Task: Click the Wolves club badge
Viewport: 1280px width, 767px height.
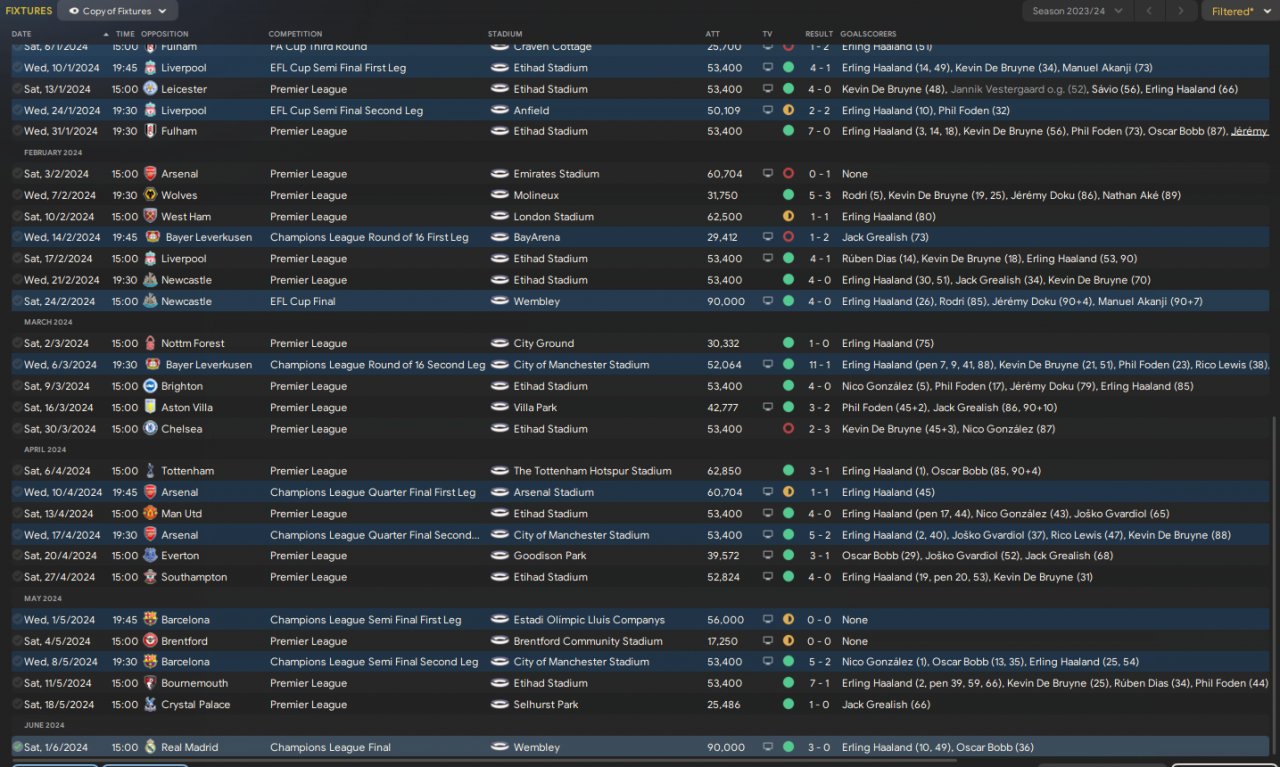Action: [150, 195]
